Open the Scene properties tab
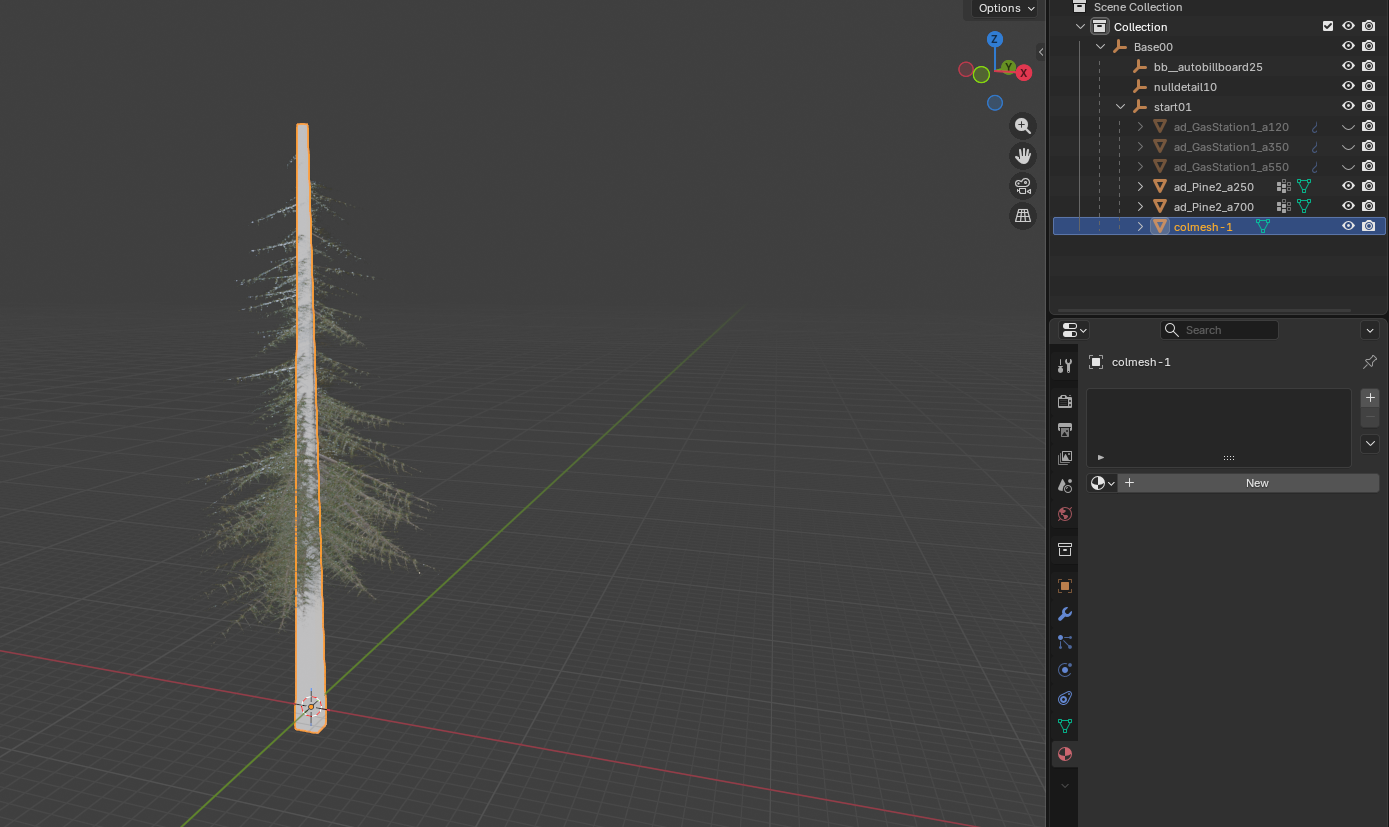The height and width of the screenshot is (827, 1389). (1065, 485)
